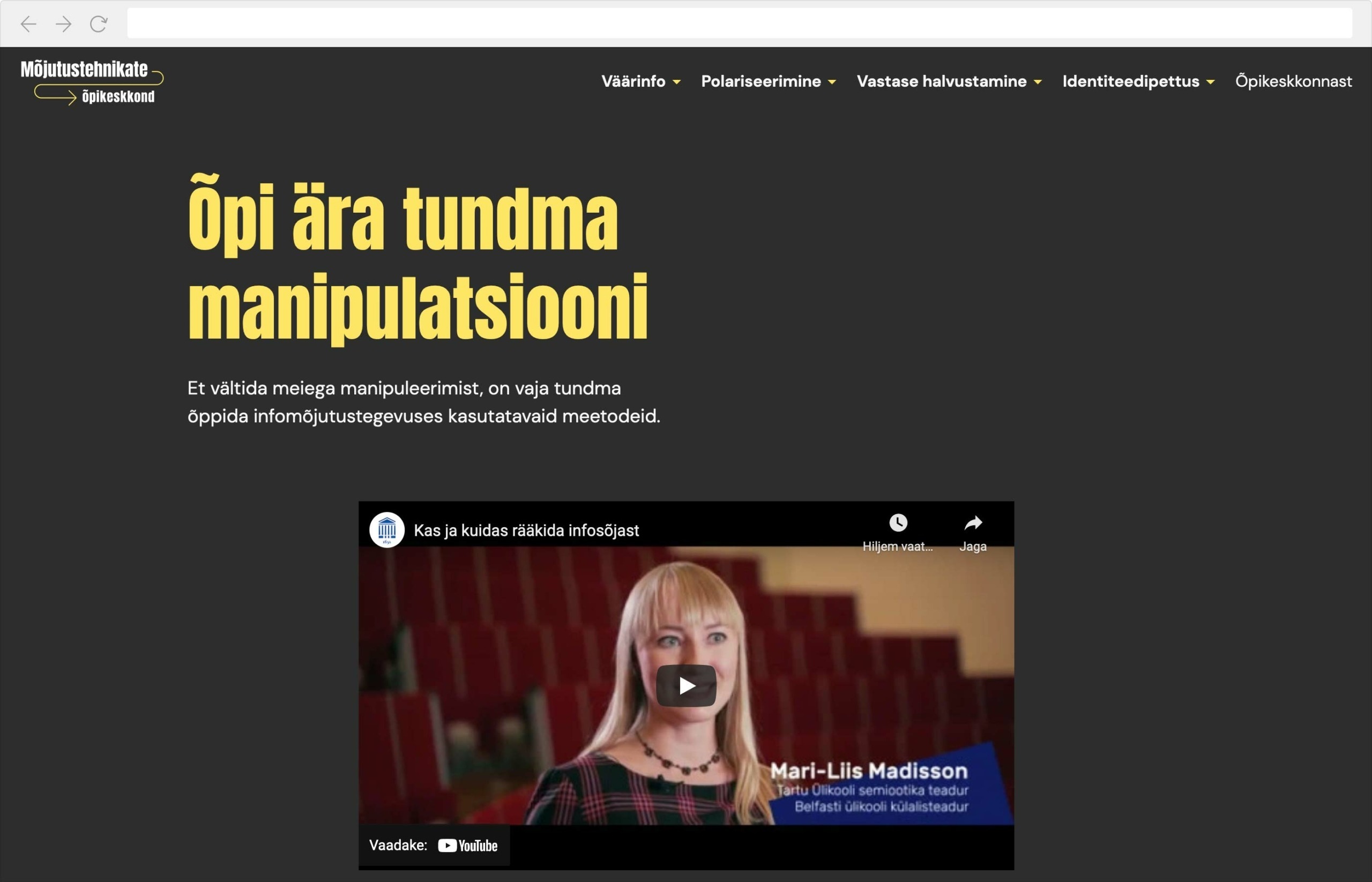Image resolution: width=1372 pixels, height=882 pixels.
Task: Reload the page with refresh icon
Action: click(x=99, y=24)
